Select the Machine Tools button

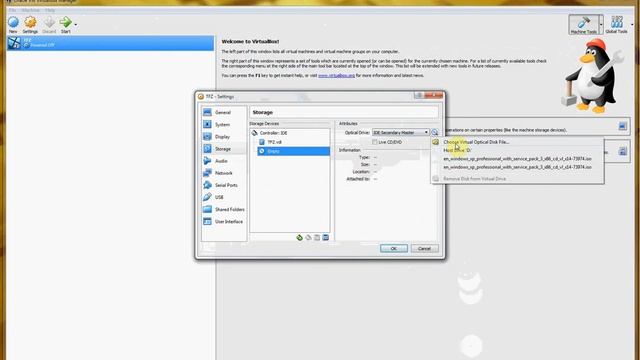(x=583, y=24)
